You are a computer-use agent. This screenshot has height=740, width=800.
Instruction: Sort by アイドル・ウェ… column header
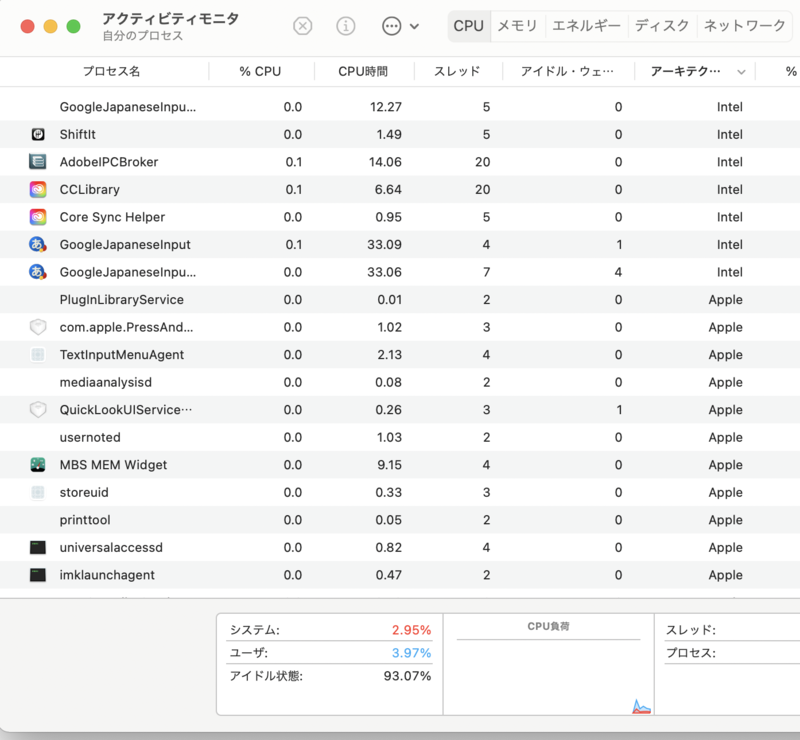(x=567, y=71)
